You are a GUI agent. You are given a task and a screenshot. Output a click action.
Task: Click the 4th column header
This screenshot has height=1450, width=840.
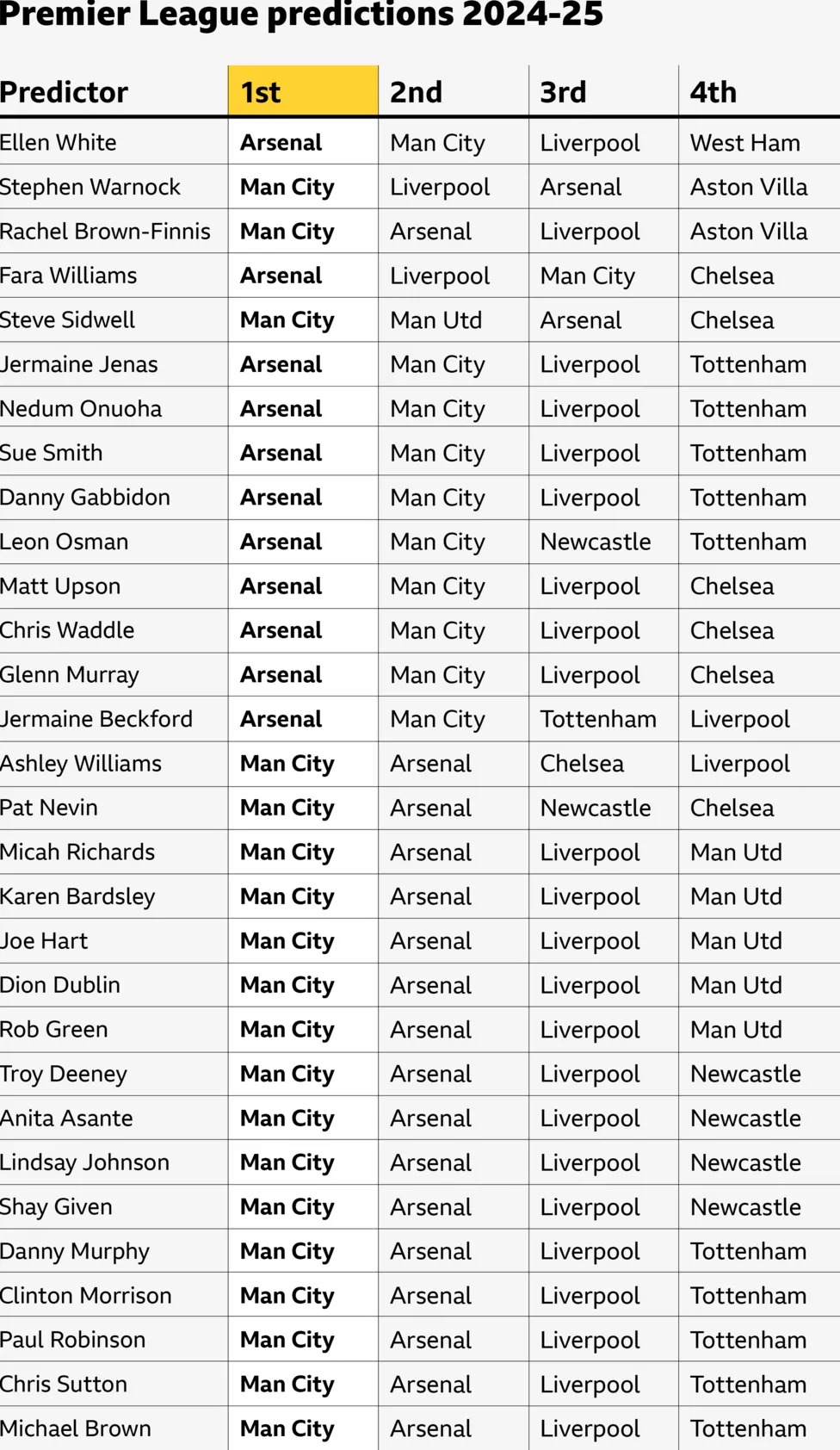tap(713, 92)
